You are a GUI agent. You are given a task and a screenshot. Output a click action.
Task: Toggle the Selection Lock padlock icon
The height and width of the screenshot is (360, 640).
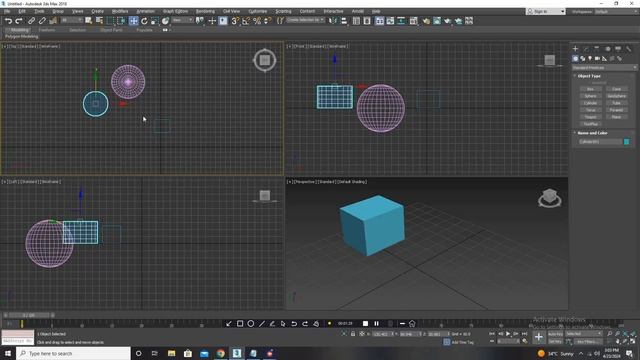(x=353, y=334)
